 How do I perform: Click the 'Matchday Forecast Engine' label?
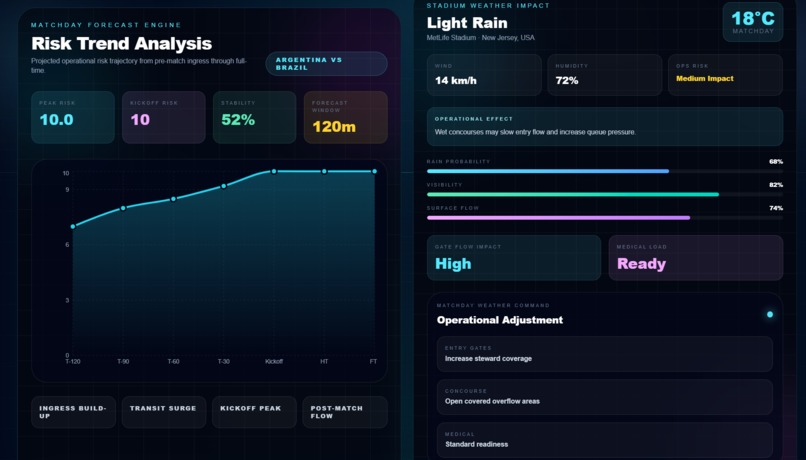[106, 25]
